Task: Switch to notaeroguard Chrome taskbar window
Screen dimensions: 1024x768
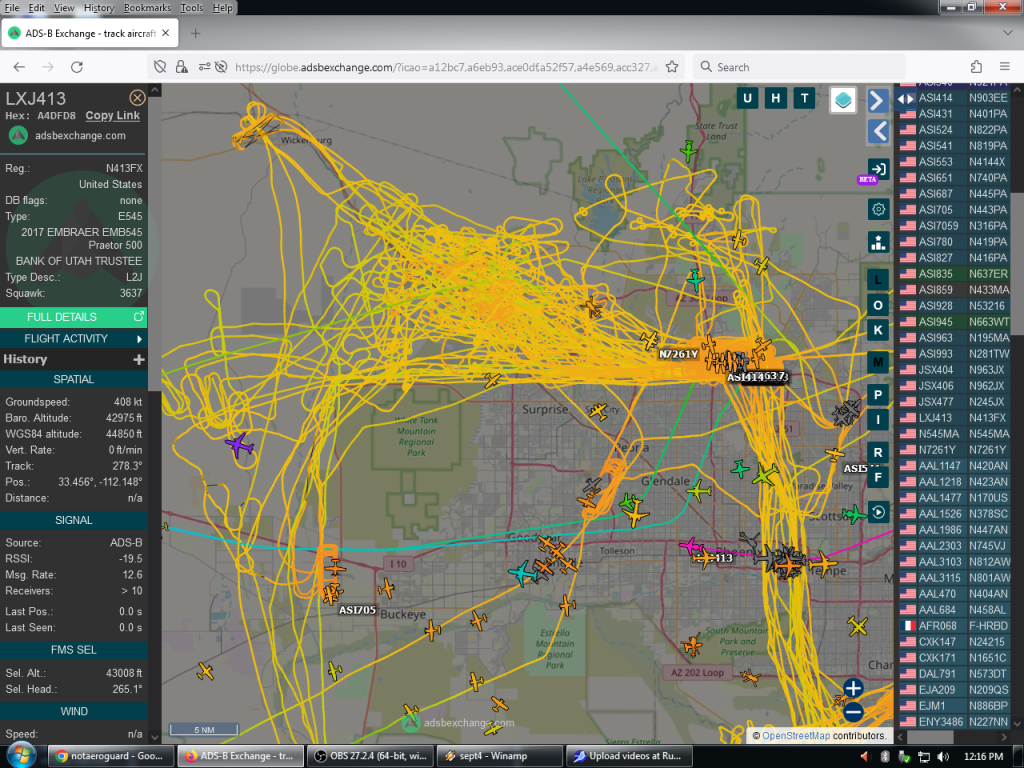Action: click(110, 756)
